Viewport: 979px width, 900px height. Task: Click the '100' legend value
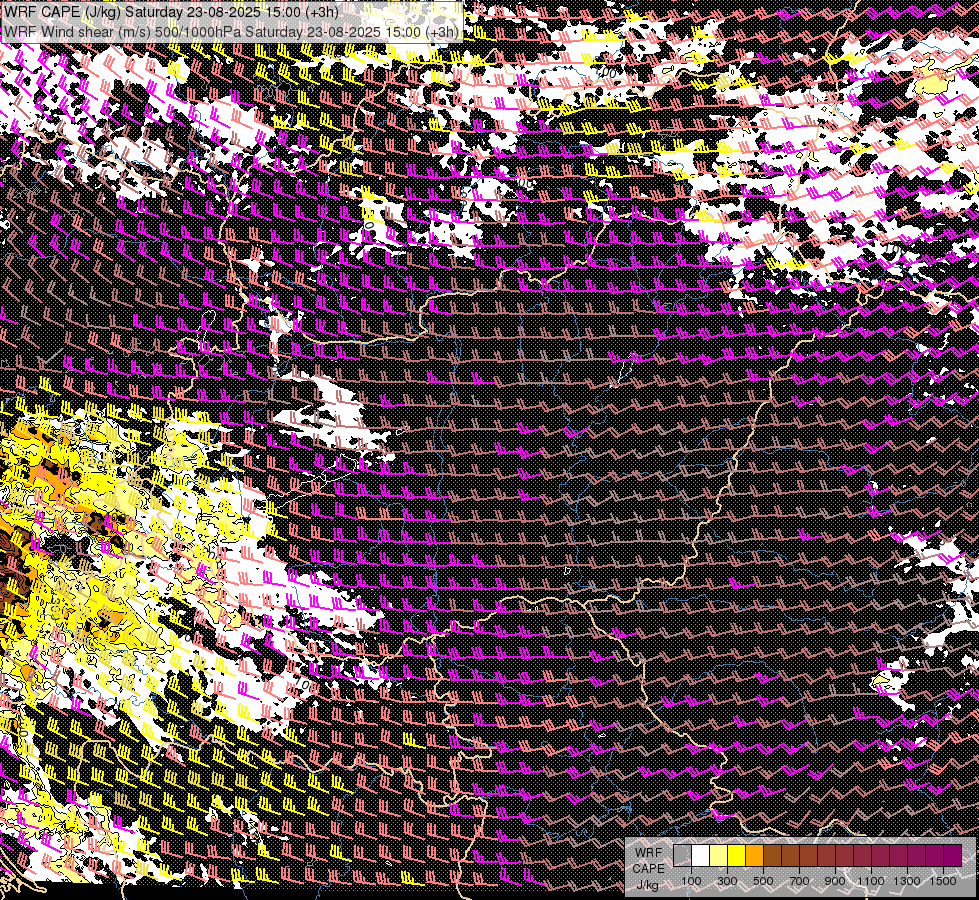(x=691, y=881)
